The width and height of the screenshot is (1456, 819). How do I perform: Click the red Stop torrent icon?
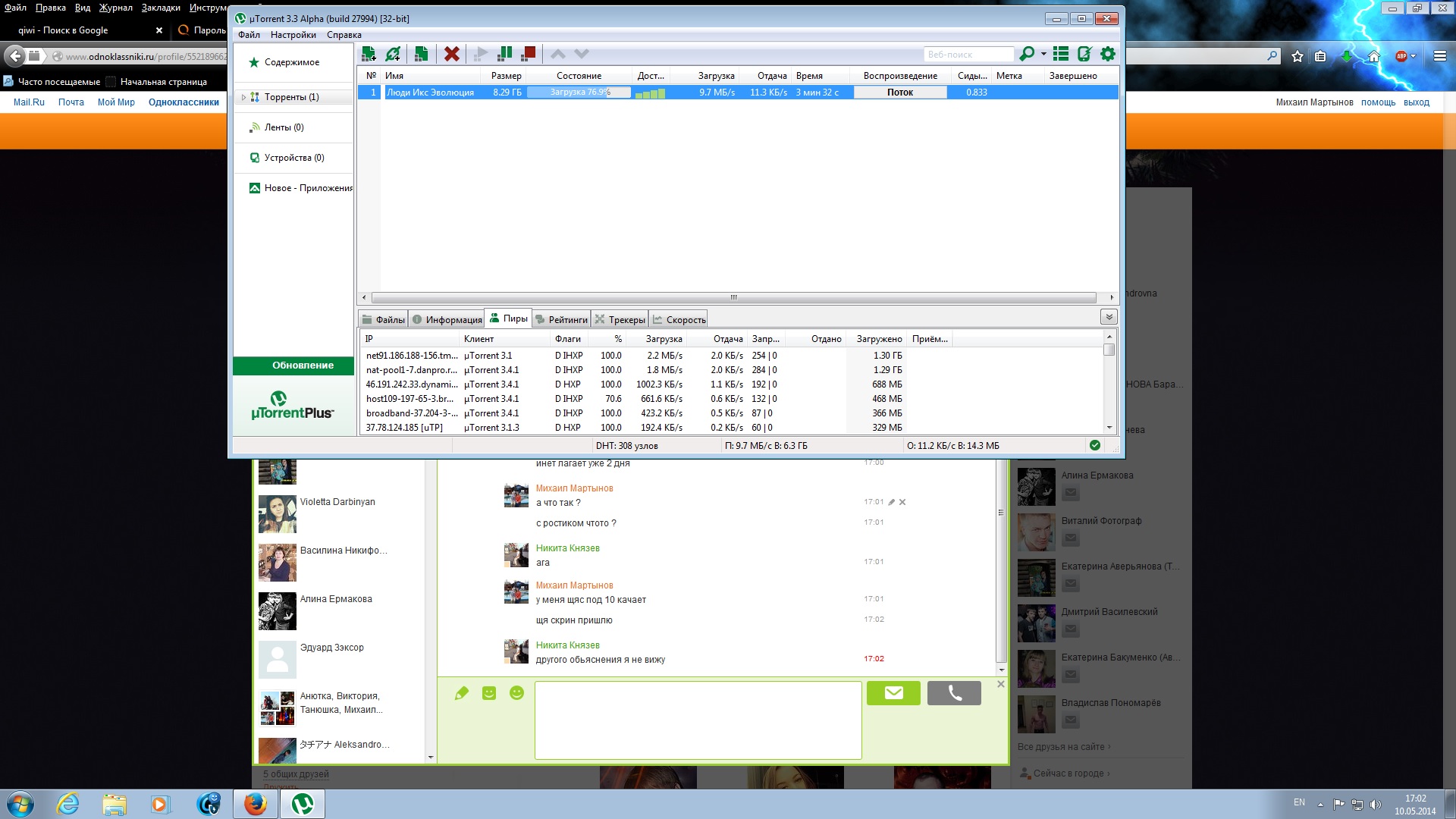coord(529,54)
